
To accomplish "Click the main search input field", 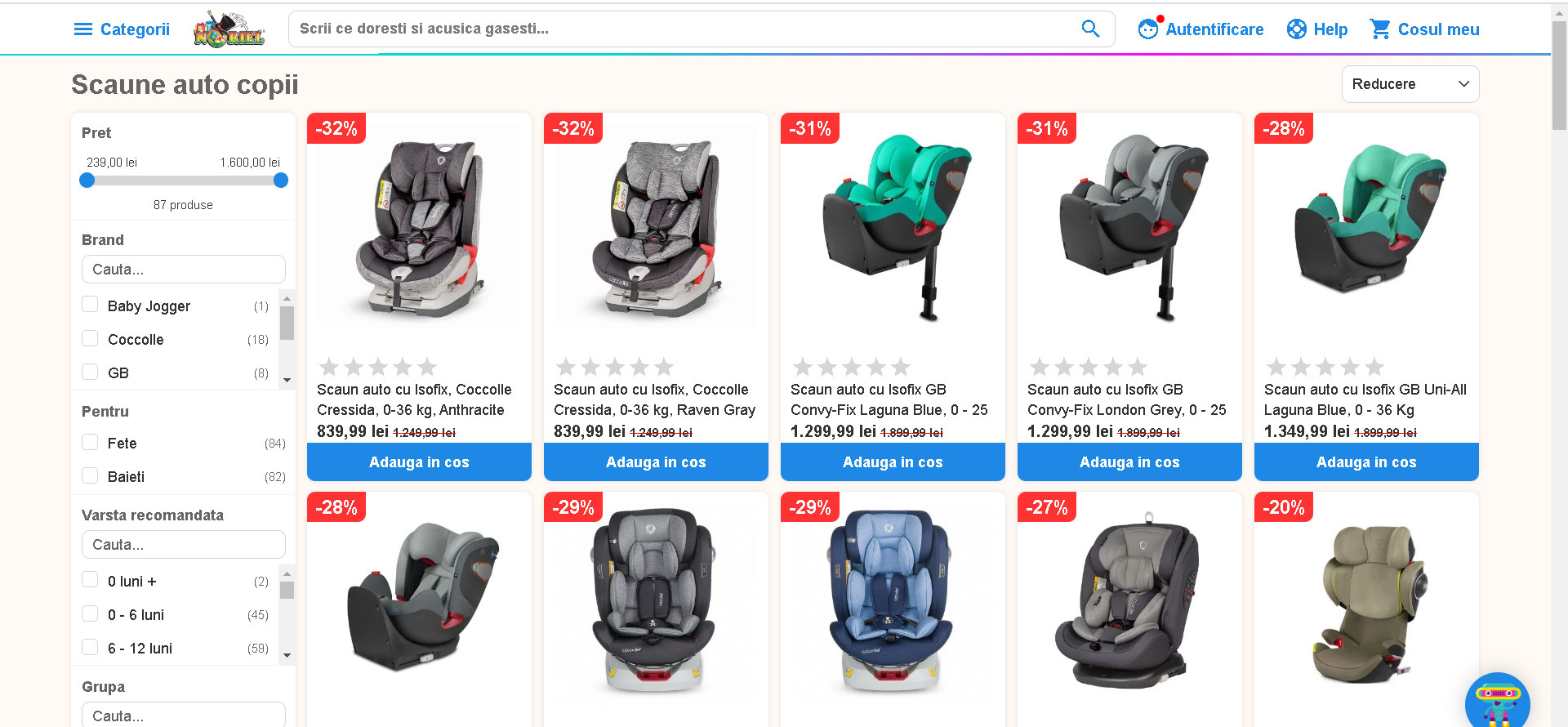I will [686, 29].
